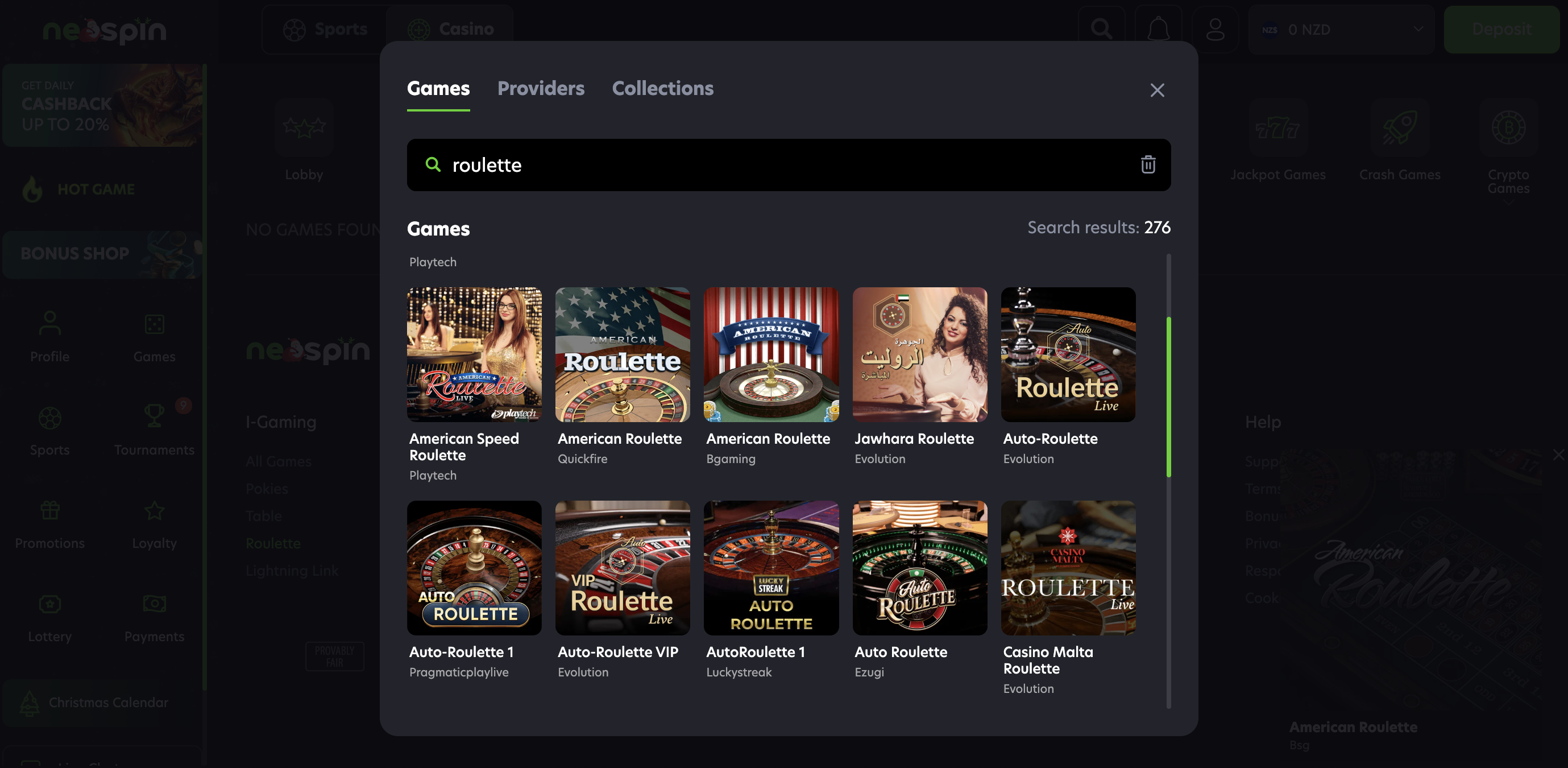This screenshot has height=768, width=1568.
Task: Switch to the Collections tab
Action: click(x=662, y=88)
